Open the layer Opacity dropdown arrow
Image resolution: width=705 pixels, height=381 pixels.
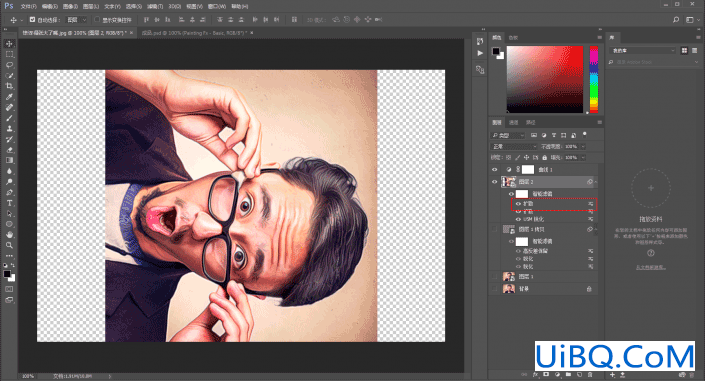click(x=583, y=147)
